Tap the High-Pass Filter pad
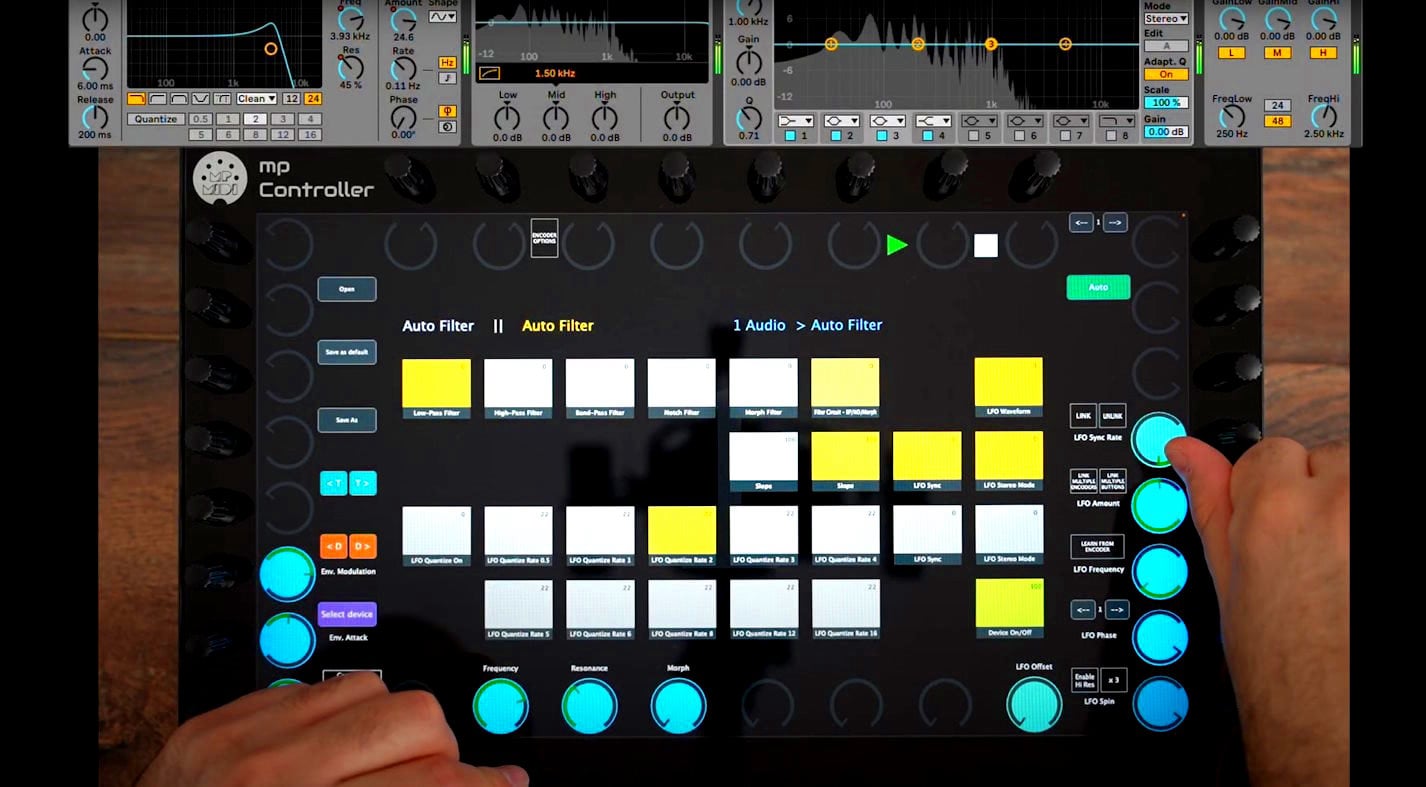The width and height of the screenshot is (1426, 787). (518, 388)
